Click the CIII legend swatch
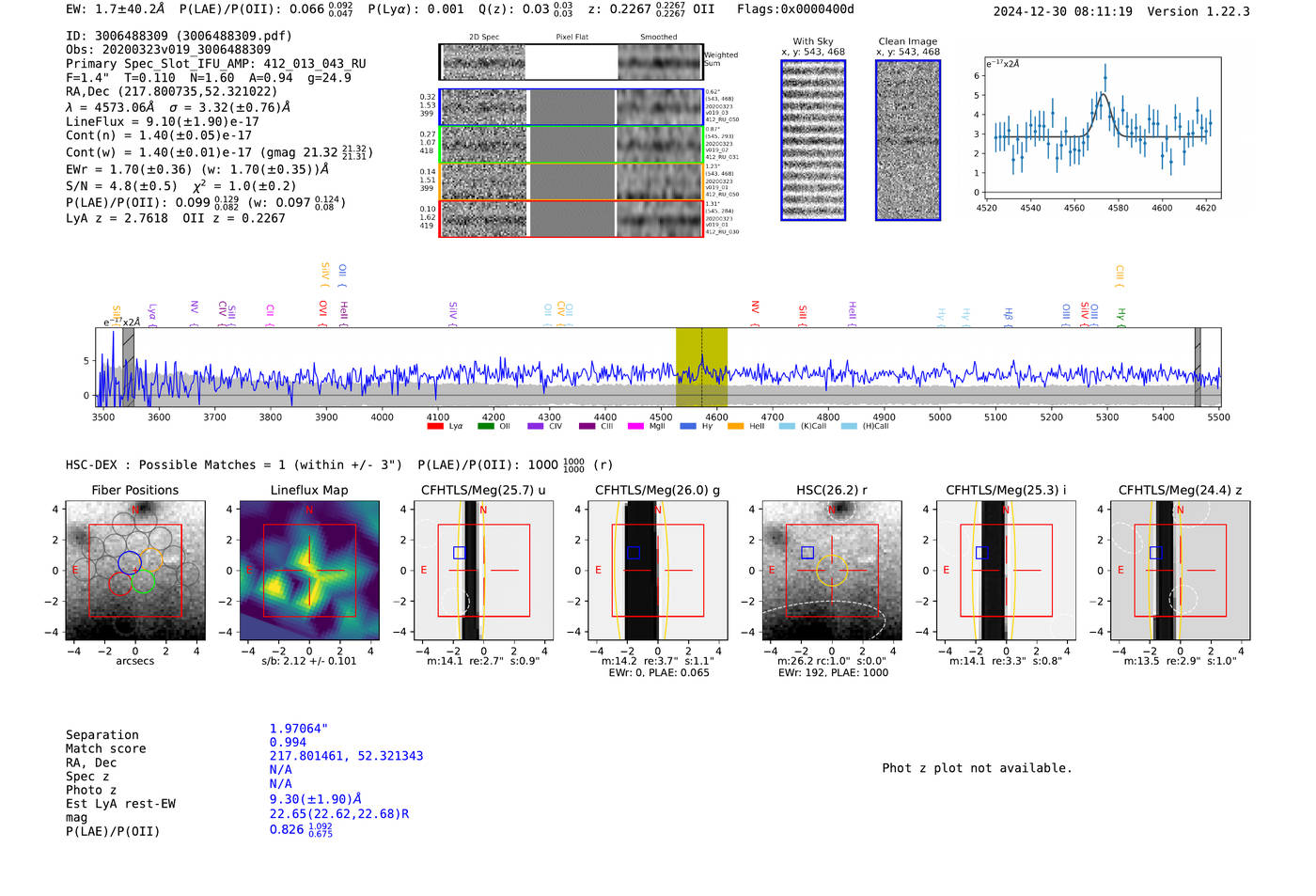This screenshot has width=1316, height=896. [587, 427]
